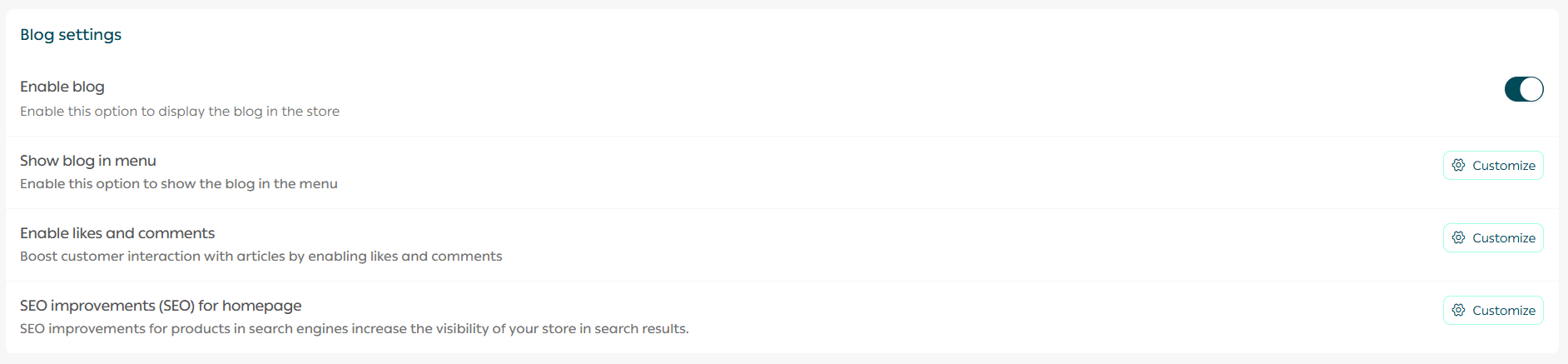Image resolution: width=1568 pixels, height=364 pixels.
Task: Click description about search engine visibility
Action: click(355, 329)
